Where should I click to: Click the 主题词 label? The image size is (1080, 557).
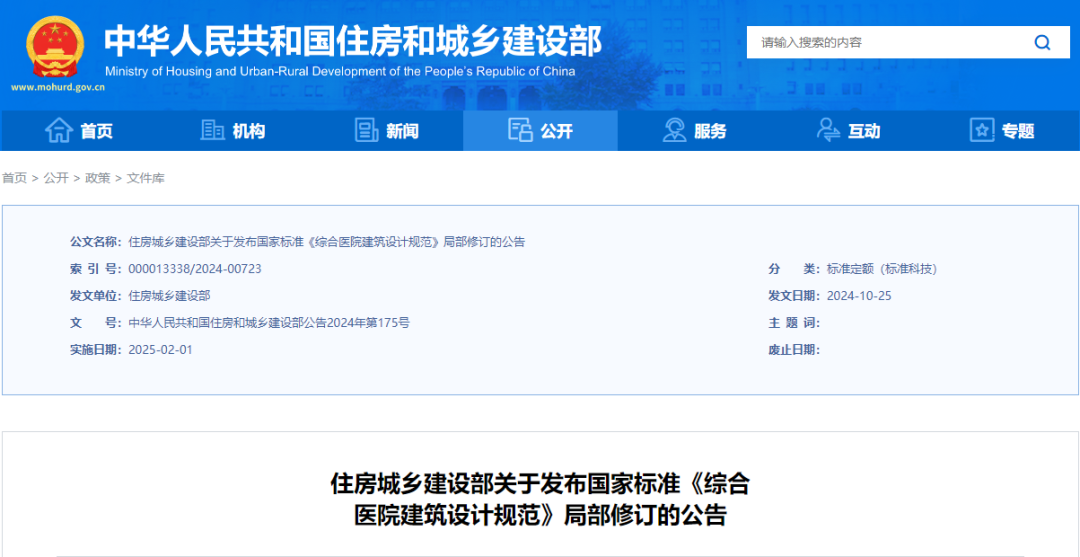794,322
